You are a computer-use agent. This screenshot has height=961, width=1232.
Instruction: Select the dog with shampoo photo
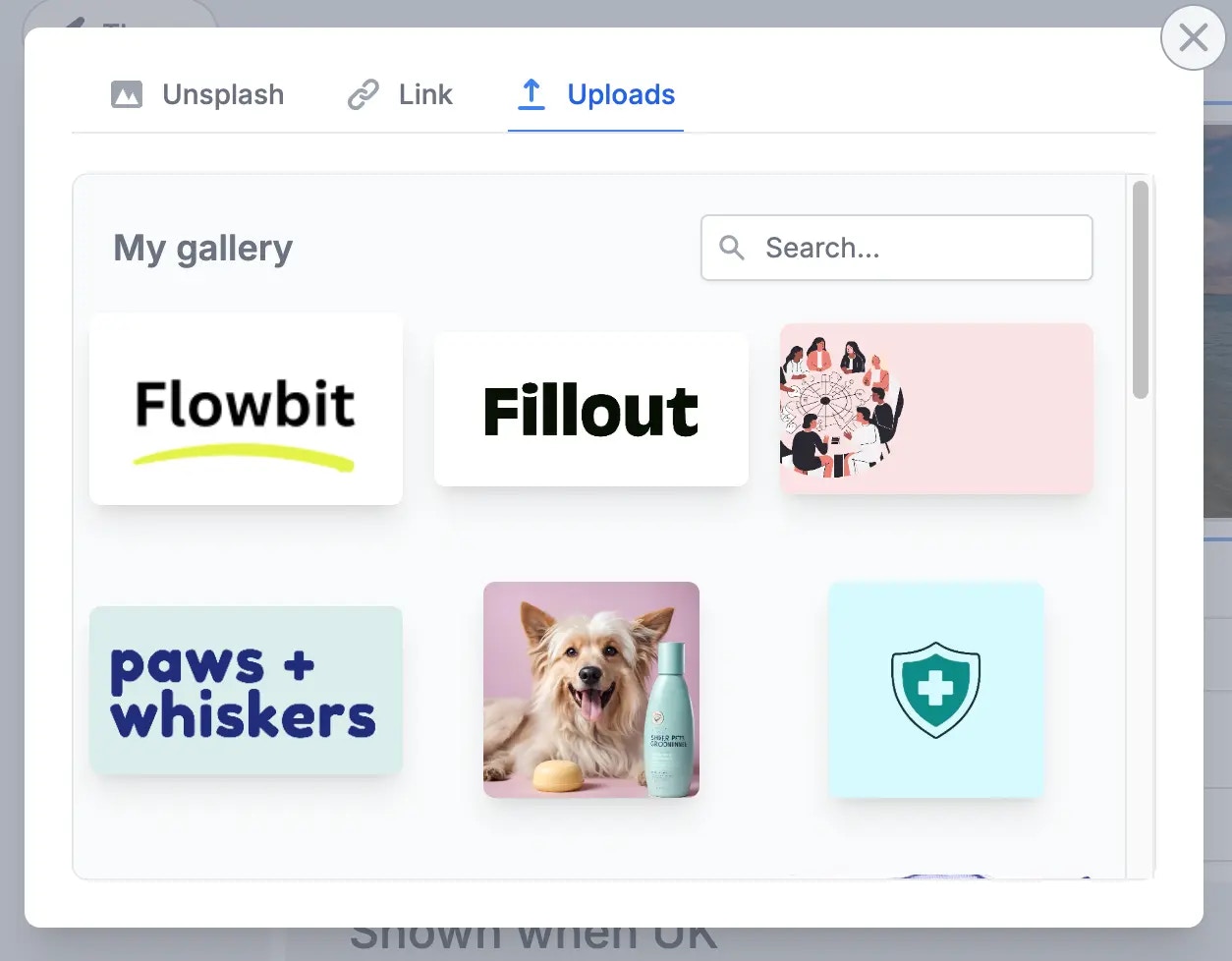591,690
